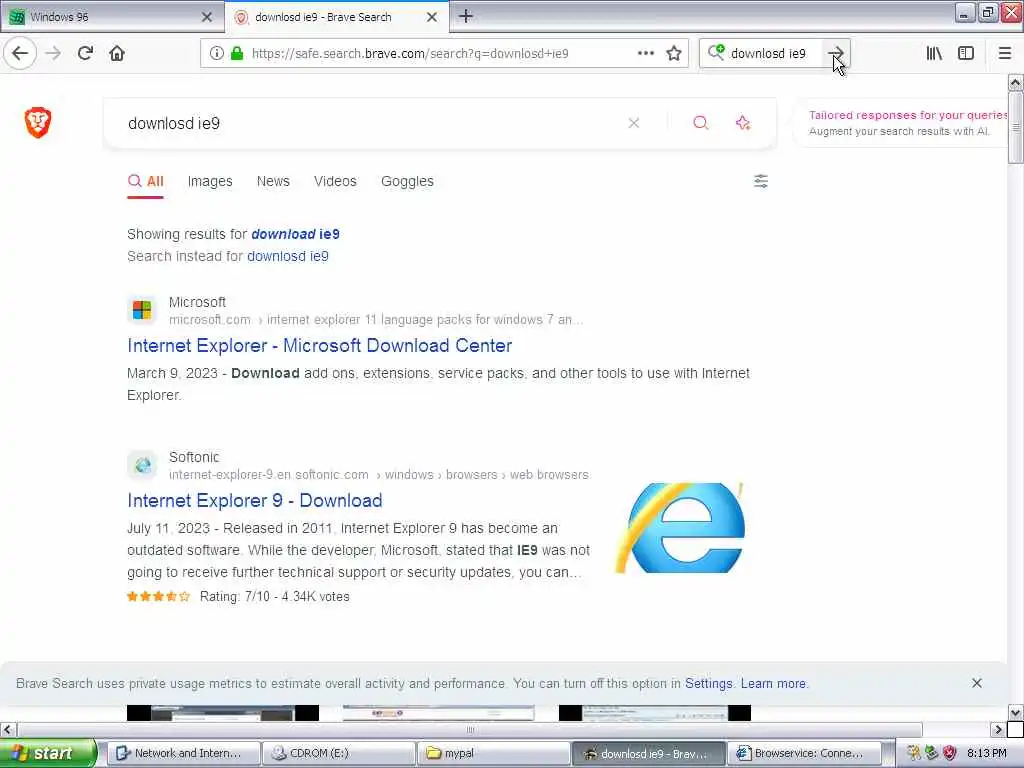This screenshot has width=1024, height=768.
Task: Open the Library bookmarks icon
Action: click(934, 54)
